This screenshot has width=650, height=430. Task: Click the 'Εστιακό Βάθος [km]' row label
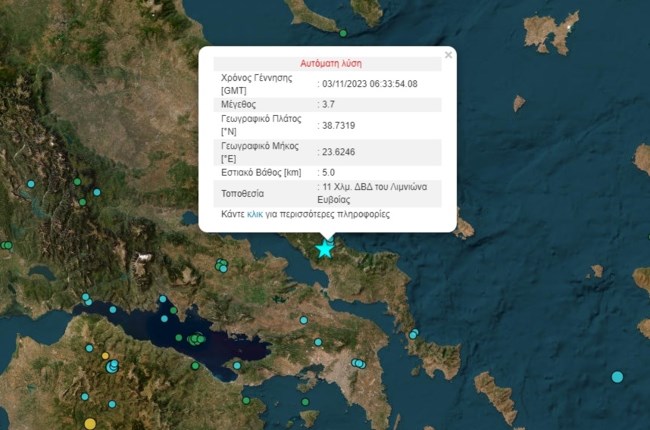(x=261, y=173)
